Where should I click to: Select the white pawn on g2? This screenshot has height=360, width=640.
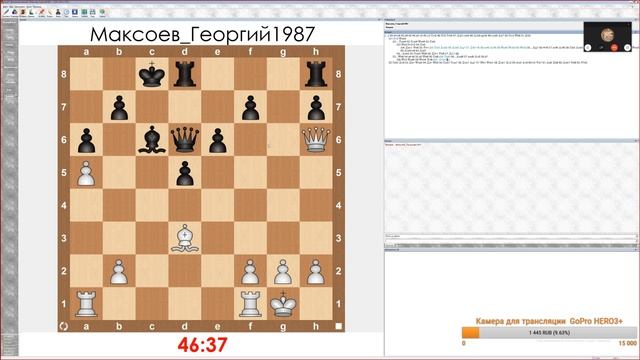(x=283, y=271)
